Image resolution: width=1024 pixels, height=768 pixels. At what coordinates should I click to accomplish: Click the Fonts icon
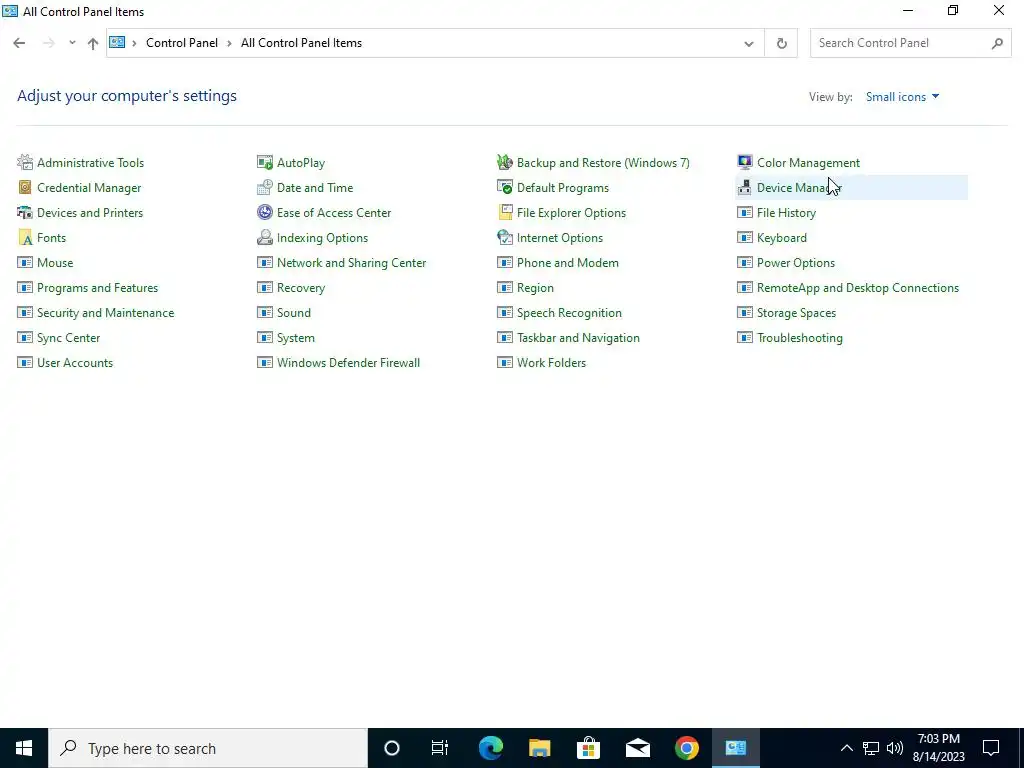tap(25, 237)
